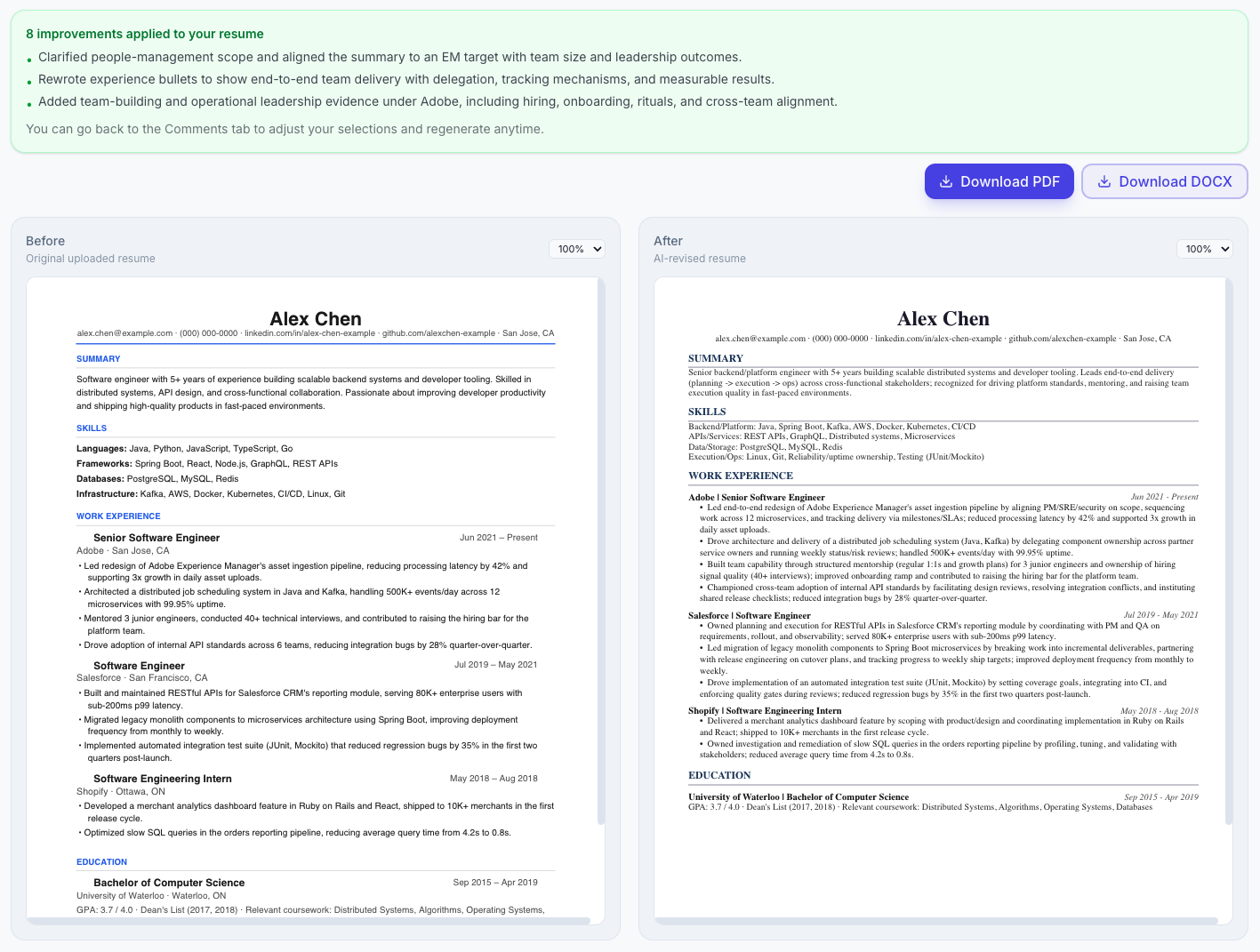Select the Before panel header
1260x952 pixels.
(45, 240)
